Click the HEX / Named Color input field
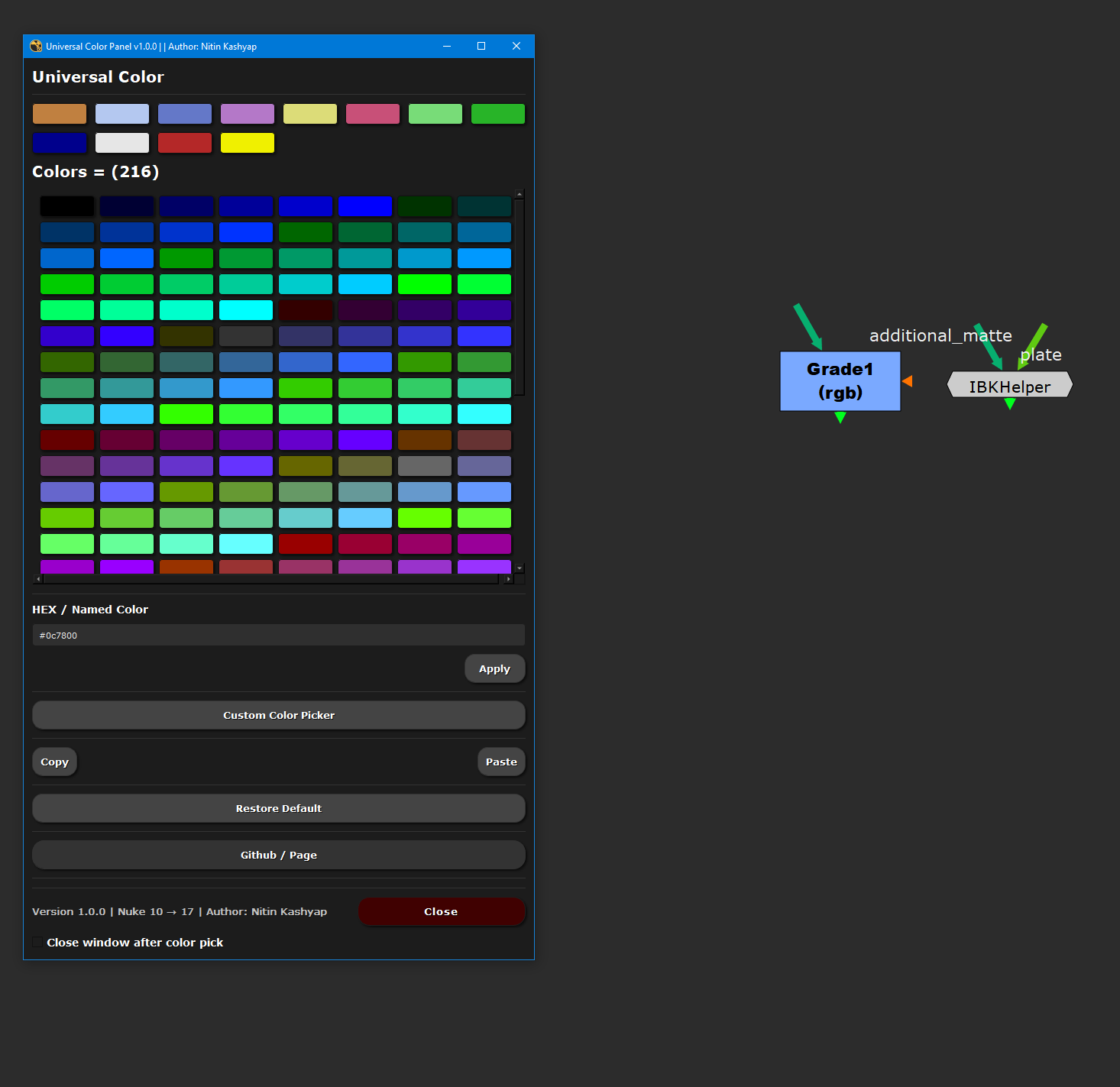1120x1087 pixels. [x=278, y=635]
